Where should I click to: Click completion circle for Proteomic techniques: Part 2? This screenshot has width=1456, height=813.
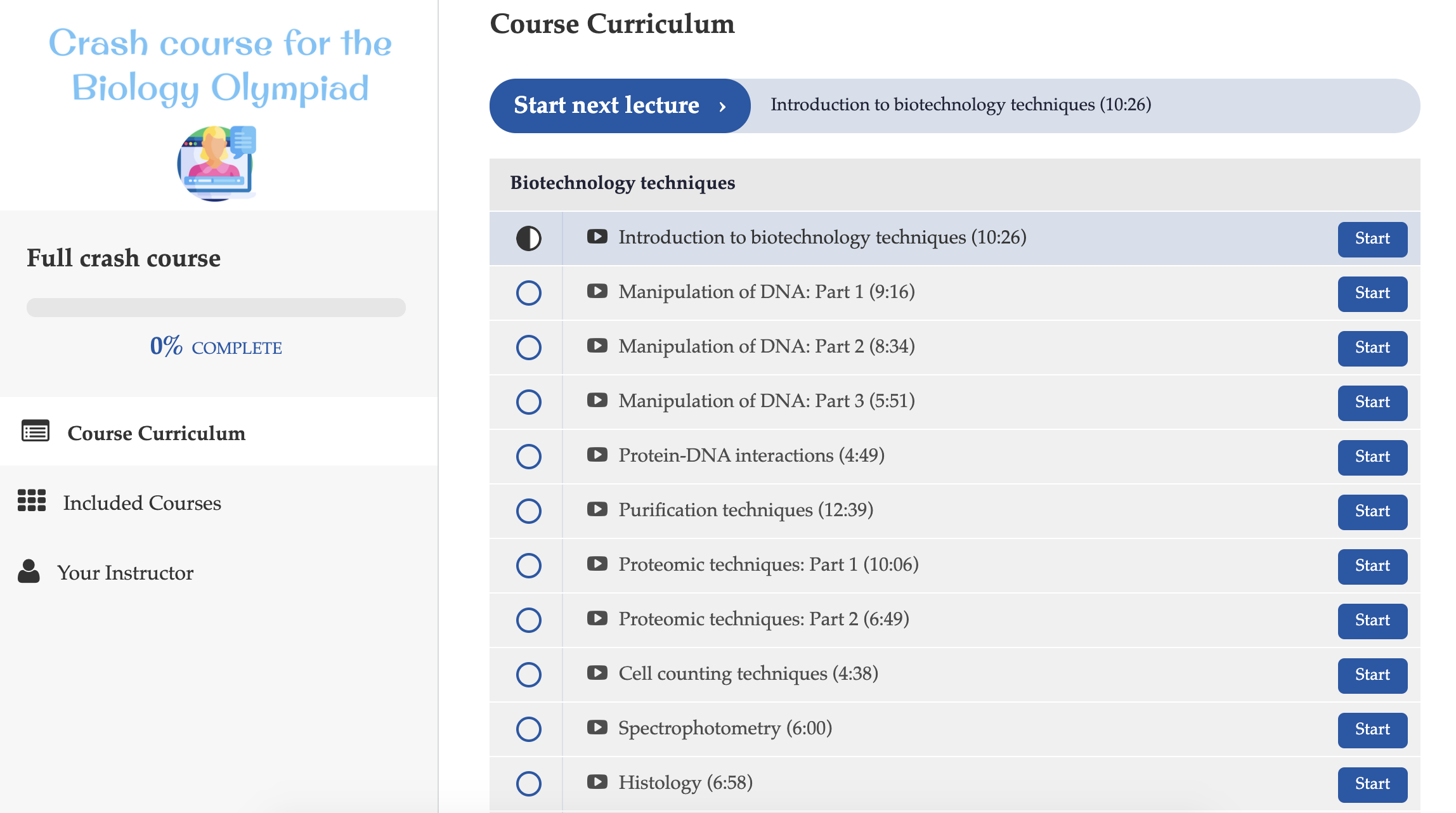click(528, 620)
